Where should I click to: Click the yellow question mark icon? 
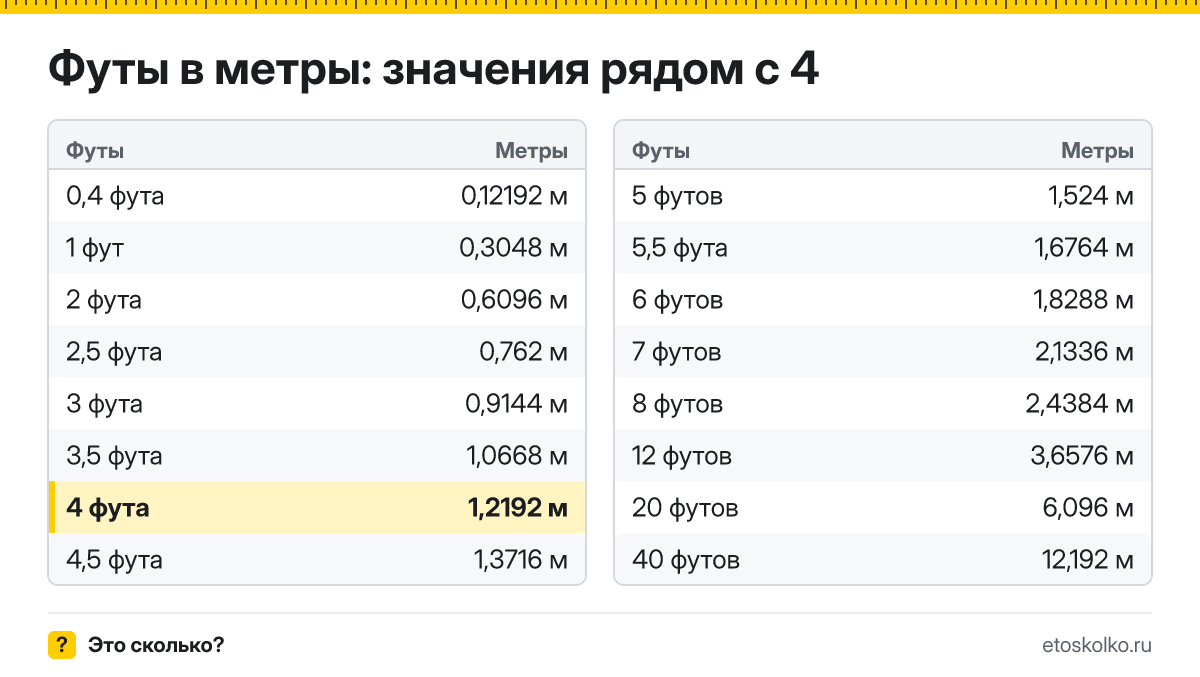click(x=62, y=645)
